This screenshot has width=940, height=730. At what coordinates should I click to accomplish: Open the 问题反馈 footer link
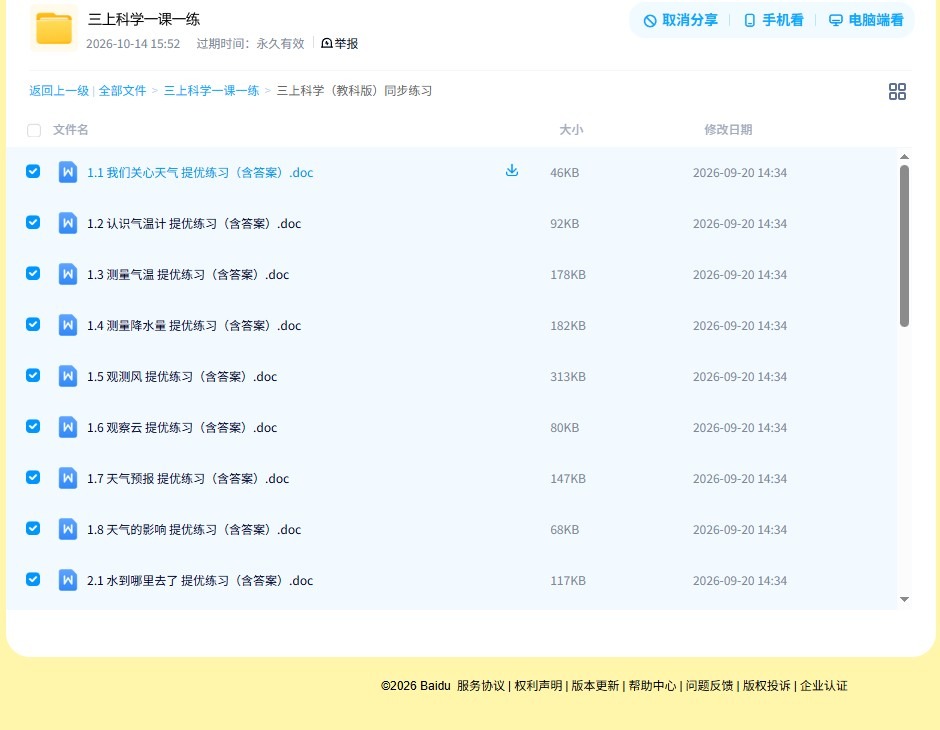[x=710, y=686]
